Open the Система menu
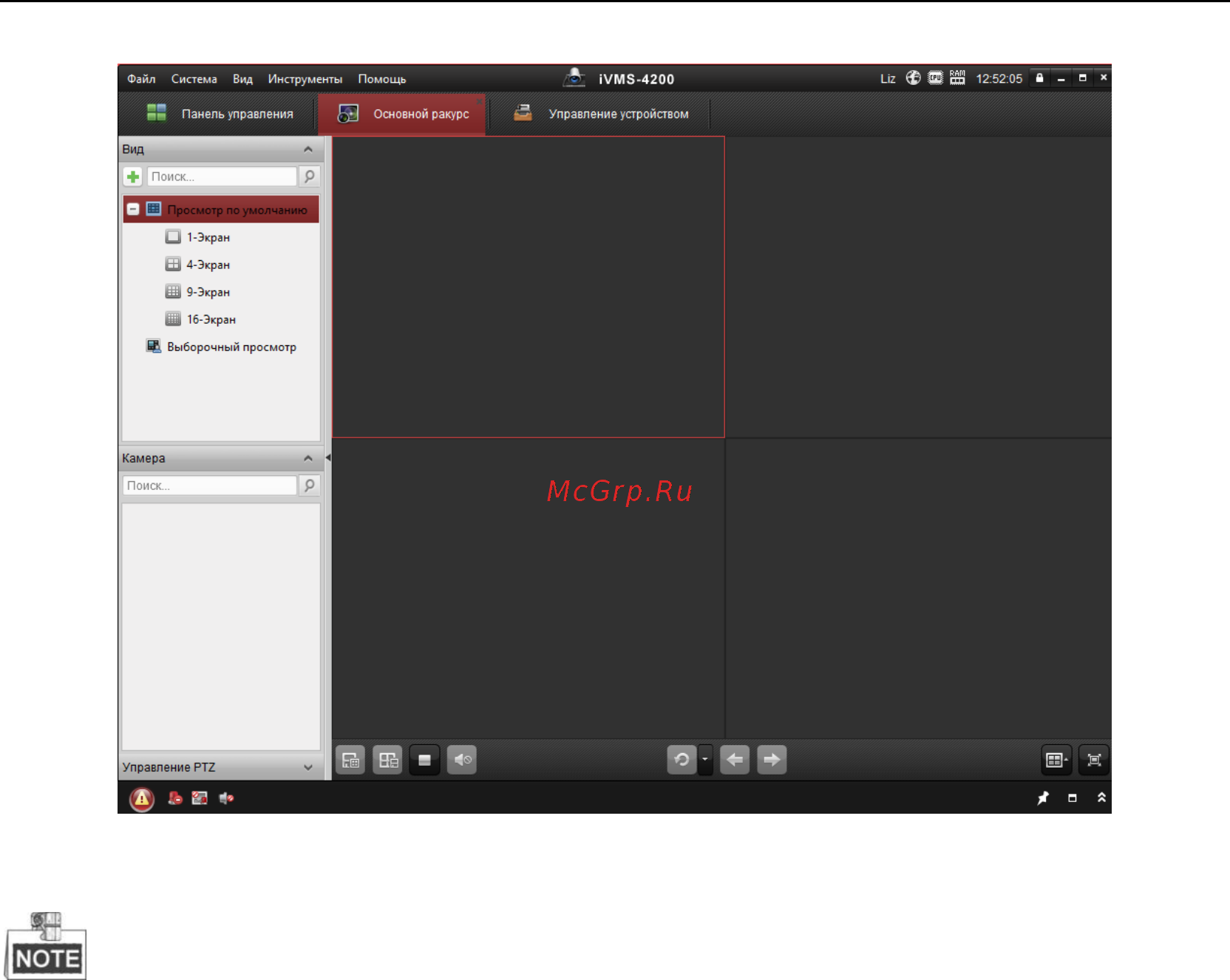 click(x=194, y=79)
